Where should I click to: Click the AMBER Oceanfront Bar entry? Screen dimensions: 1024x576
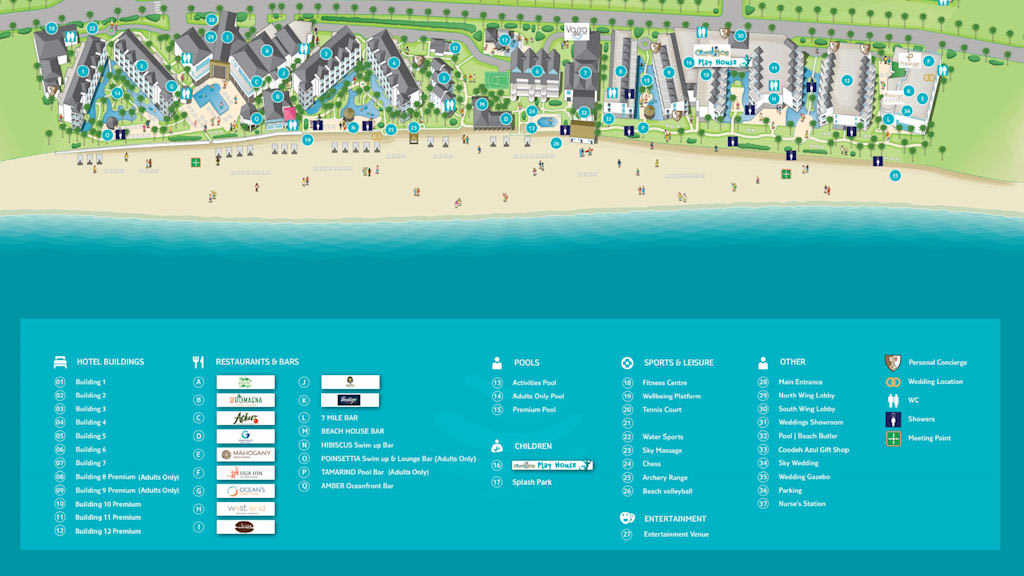357,486
